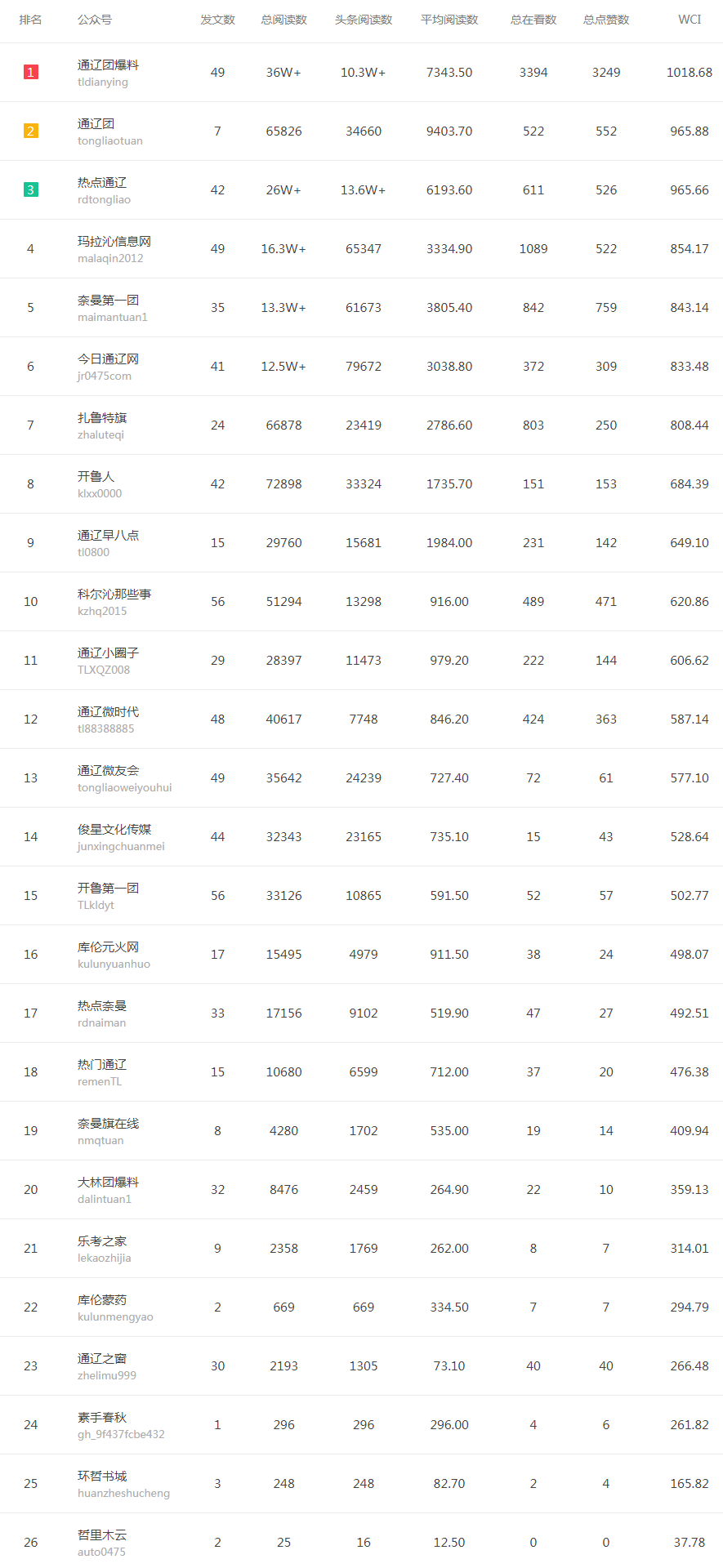Click the tongliaotuan account ID
This screenshot has height=1568, width=723.
click(110, 141)
